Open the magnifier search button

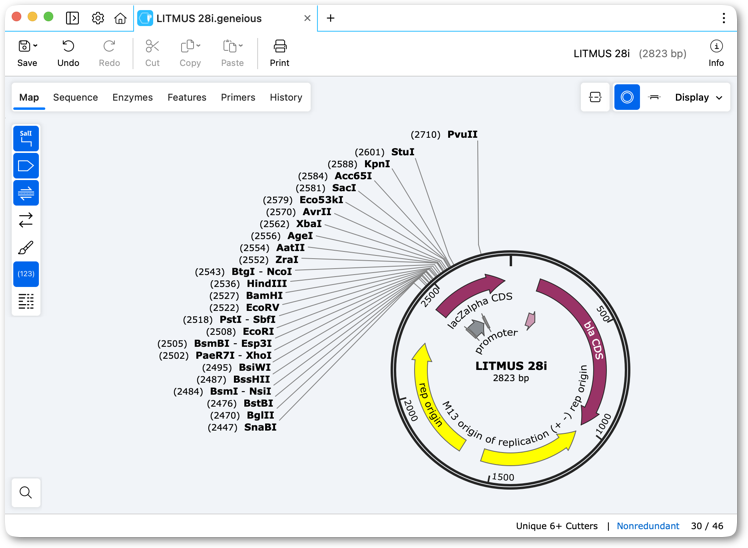pos(26,492)
